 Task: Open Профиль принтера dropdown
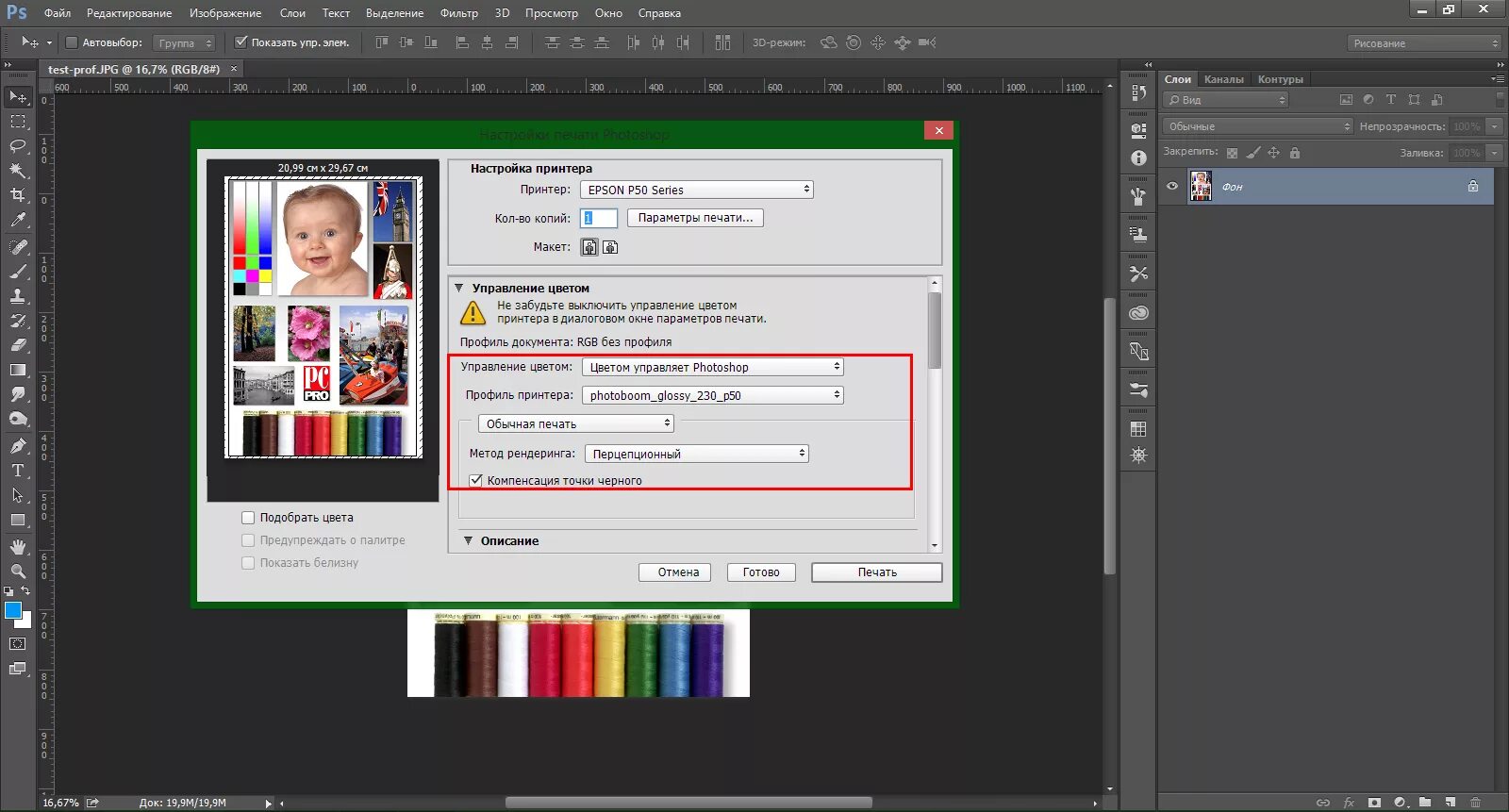pos(713,395)
